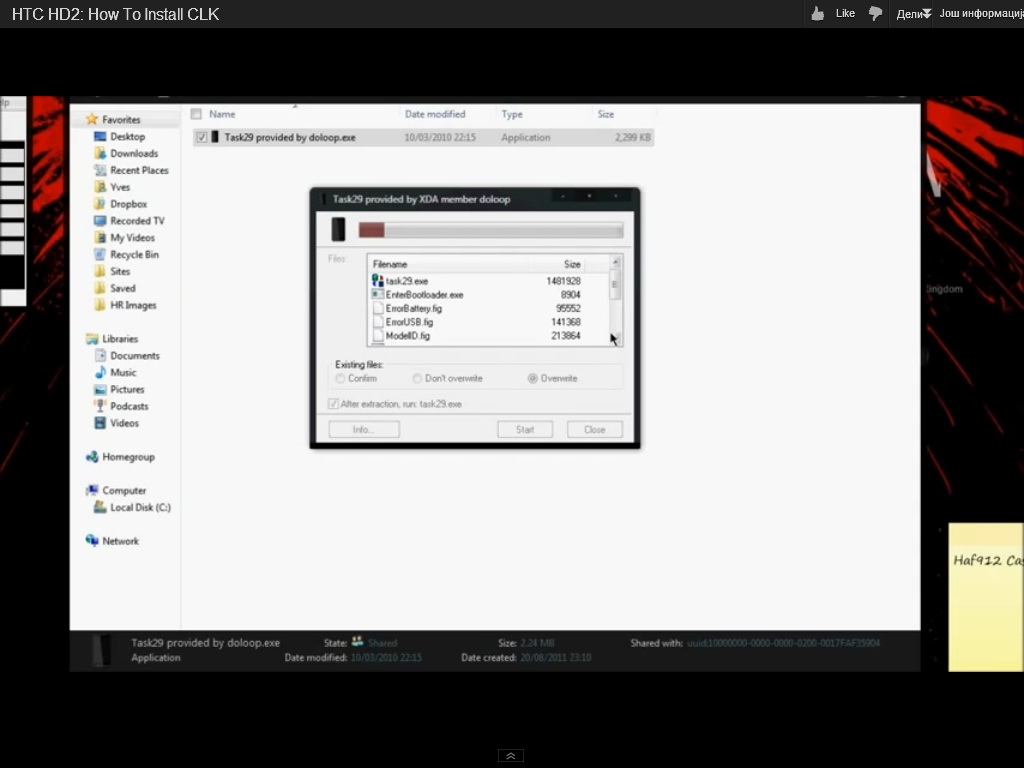1024x768 pixels.
Task: Click the Start button
Action: [x=524, y=430]
